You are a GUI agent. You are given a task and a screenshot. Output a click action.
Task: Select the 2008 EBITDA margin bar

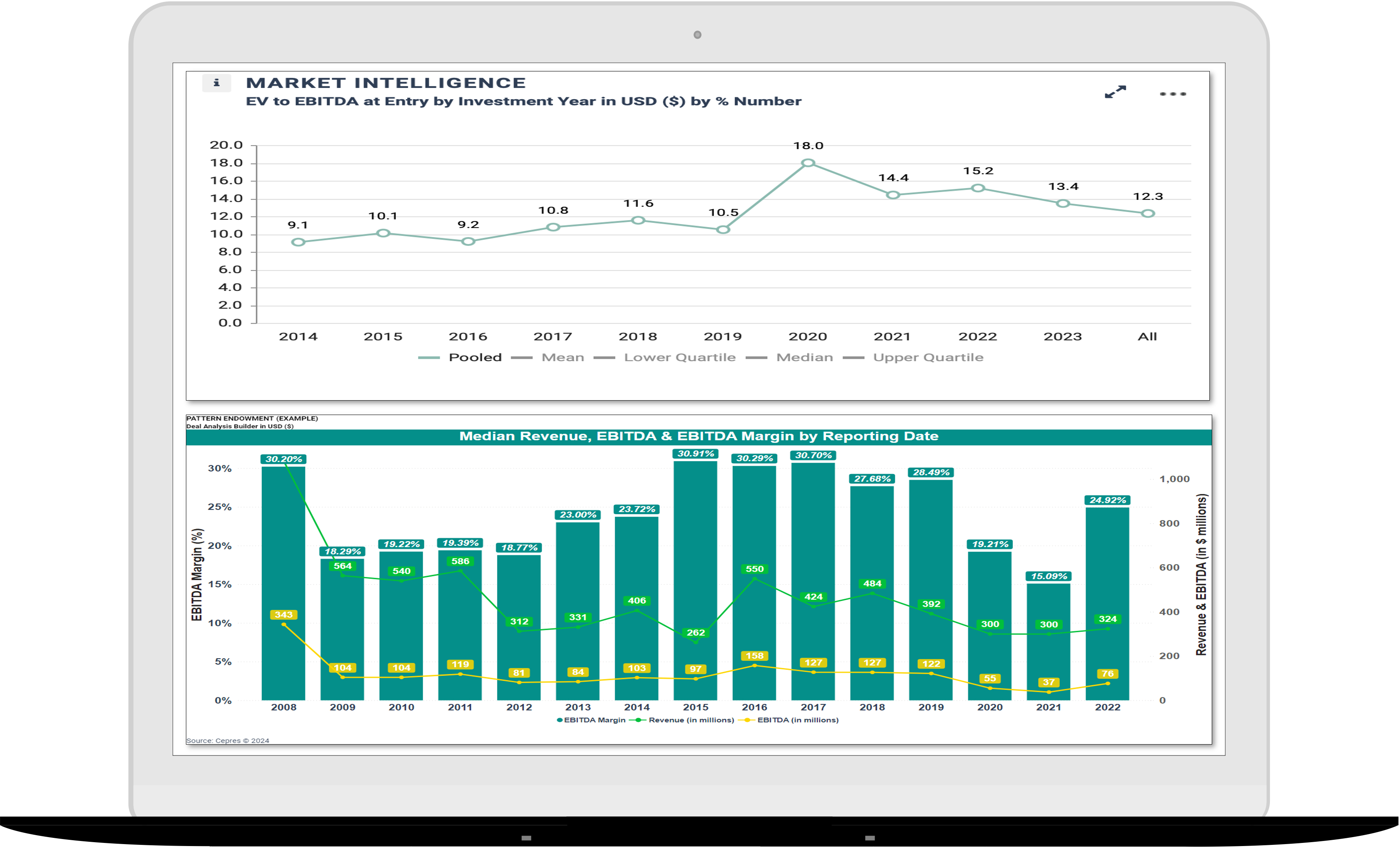coord(284,583)
